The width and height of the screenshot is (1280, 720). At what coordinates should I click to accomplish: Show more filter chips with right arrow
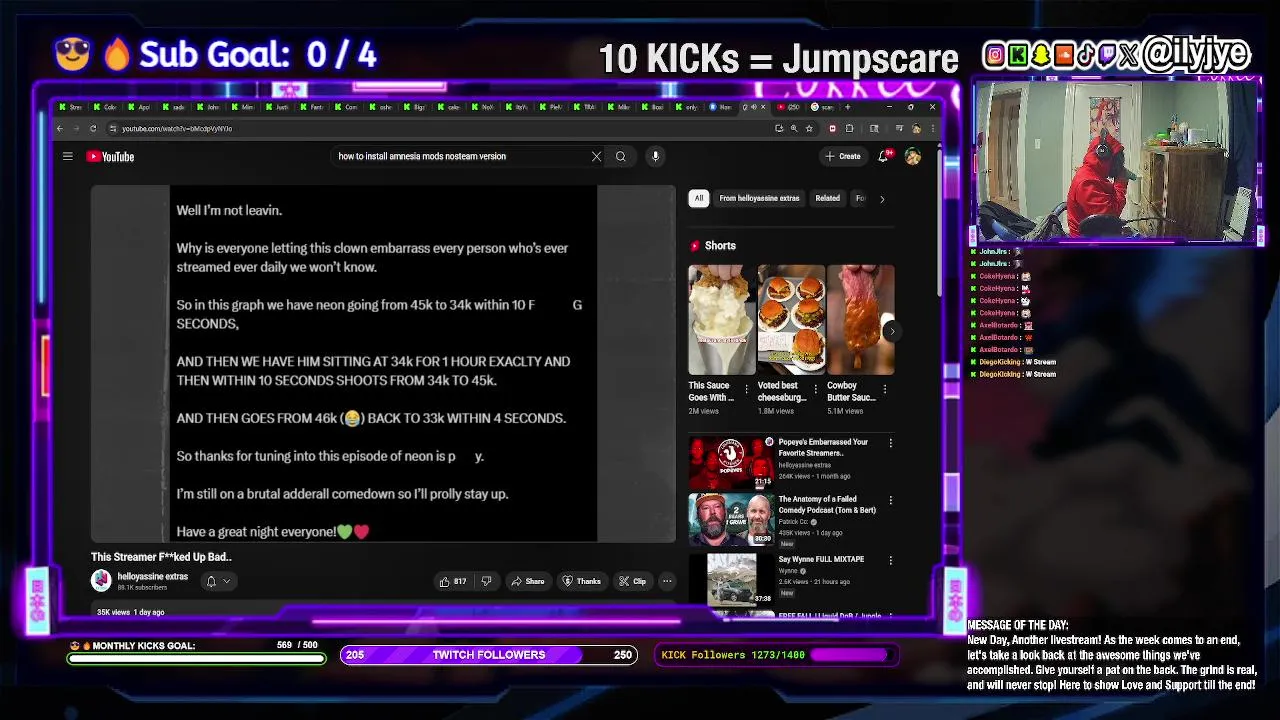(x=881, y=199)
